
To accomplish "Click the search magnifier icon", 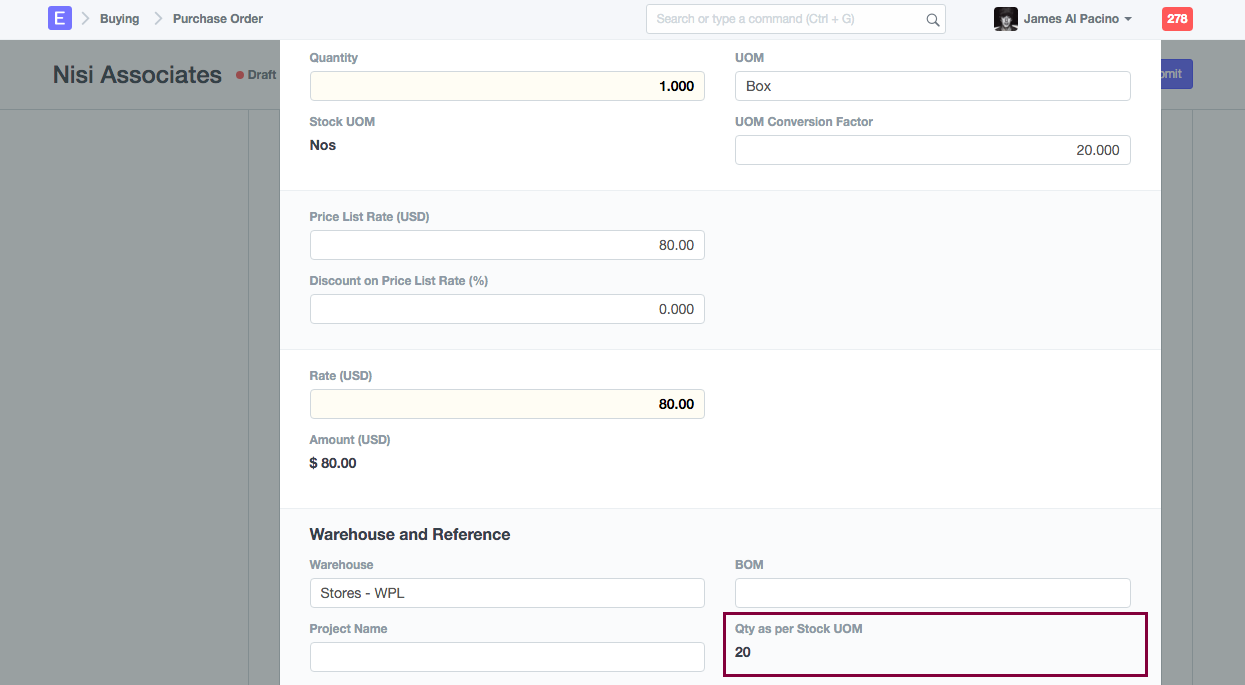I will point(932,20).
